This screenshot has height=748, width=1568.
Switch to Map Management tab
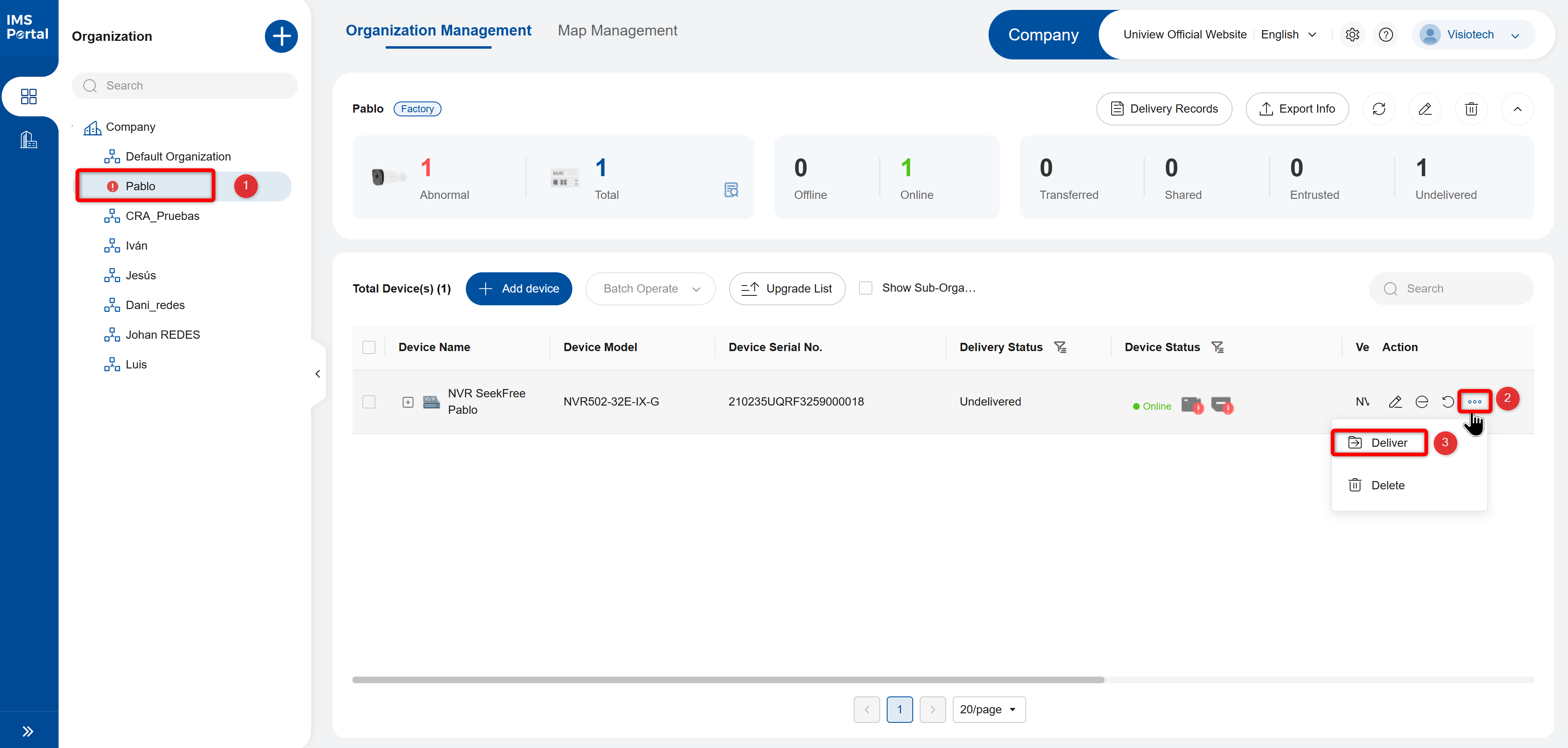point(617,31)
